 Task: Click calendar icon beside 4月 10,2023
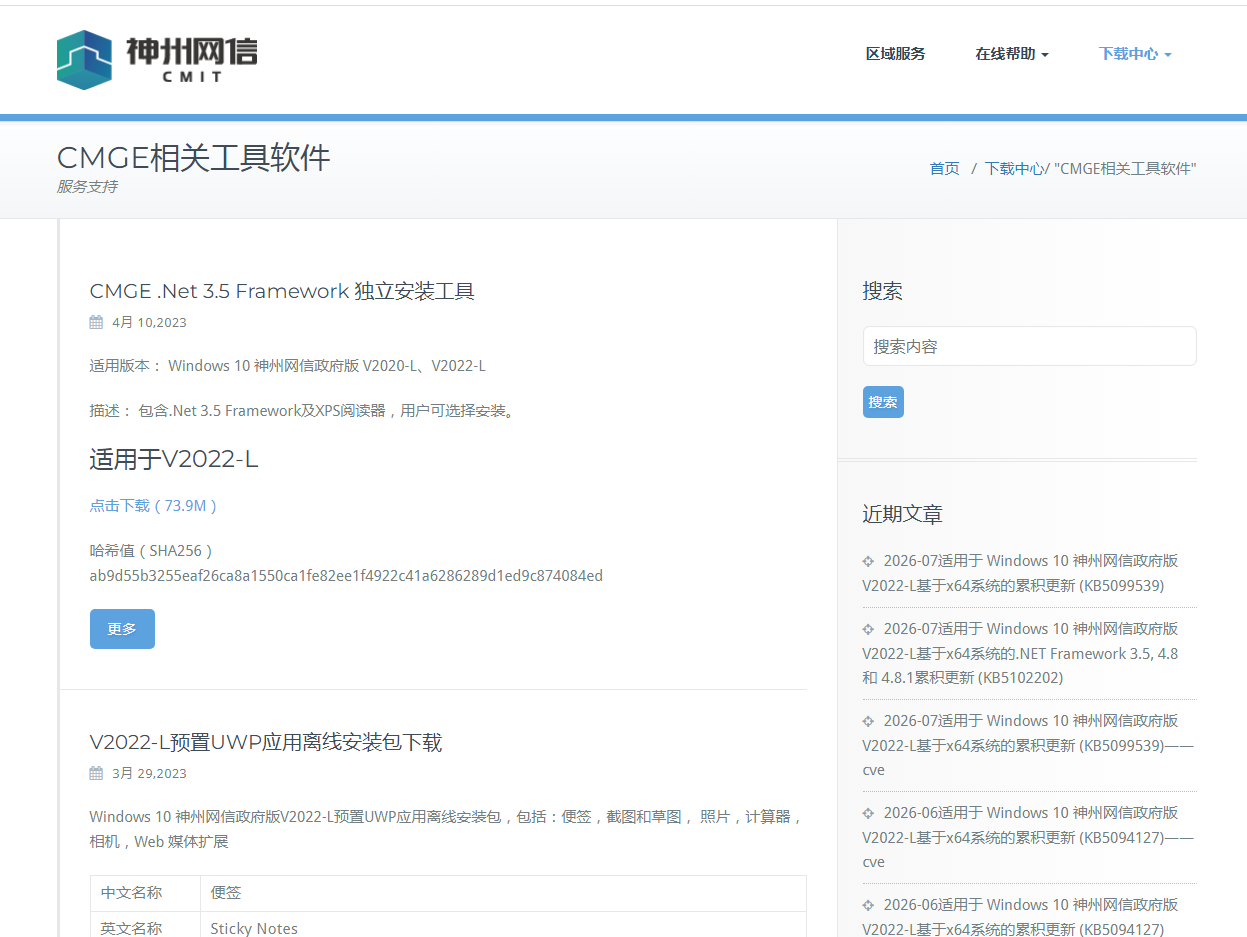tap(96, 322)
